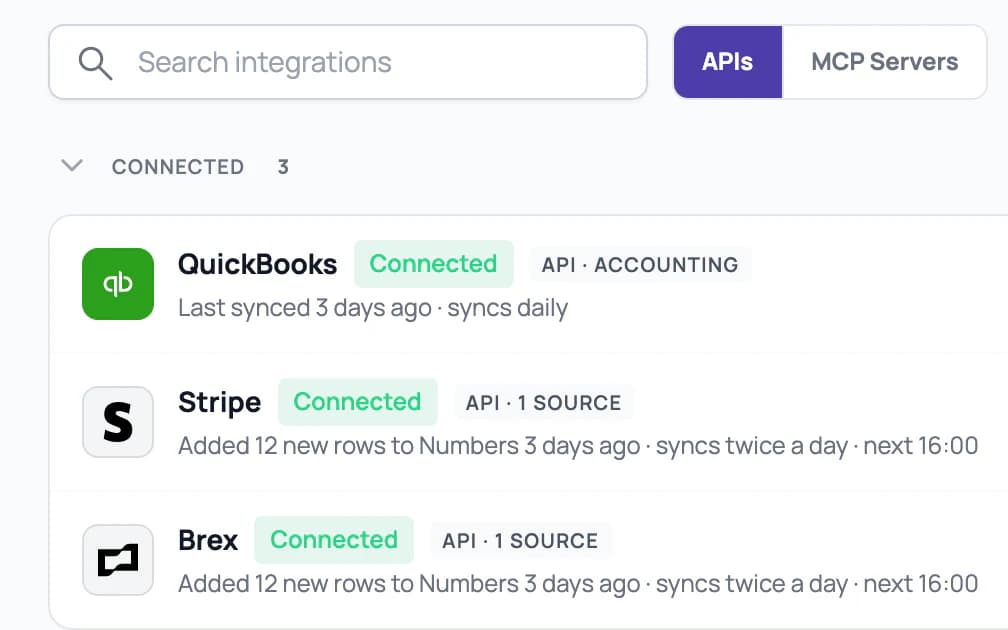Select the Stripe integration name
The width and height of the screenshot is (1008, 630).
pyautogui.click(x=220, y=402)
